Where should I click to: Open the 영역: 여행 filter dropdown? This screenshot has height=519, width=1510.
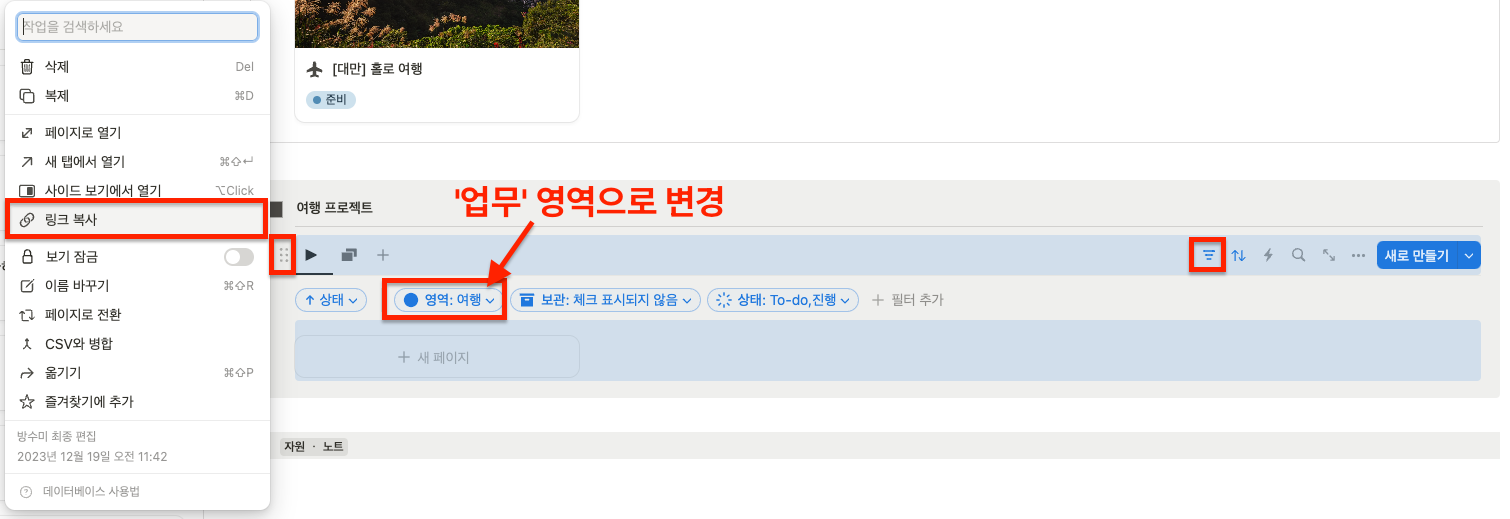(450, 300)
